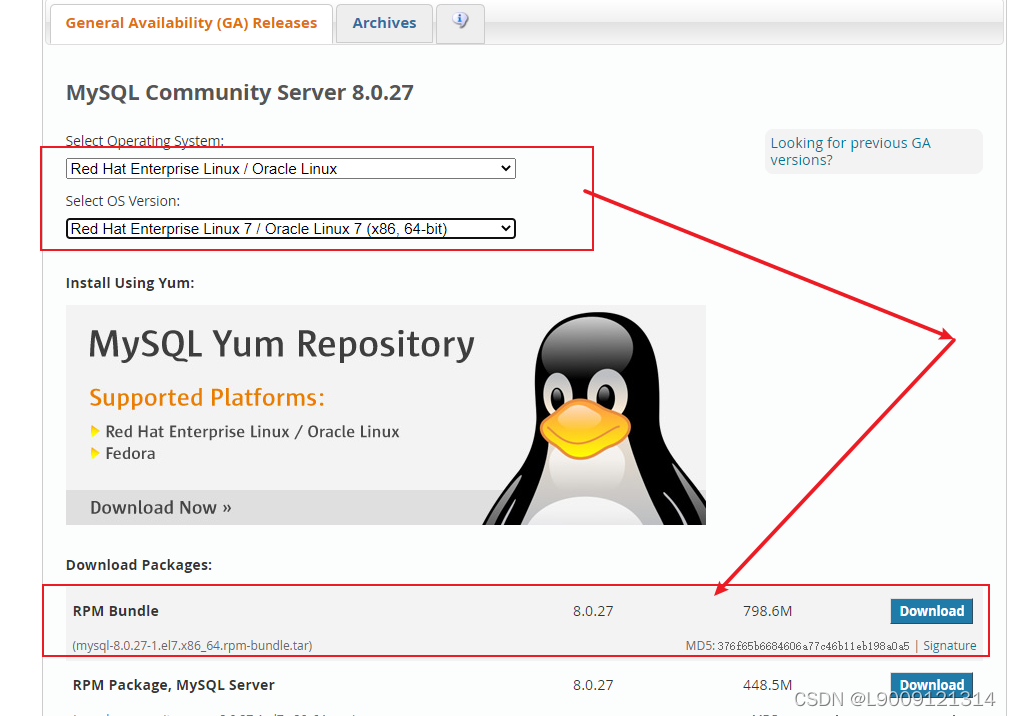This screenshot has width=1011, height=716.
Task: Click "Download Now »" in the Yum banner
Action: (x=160, y=507)
